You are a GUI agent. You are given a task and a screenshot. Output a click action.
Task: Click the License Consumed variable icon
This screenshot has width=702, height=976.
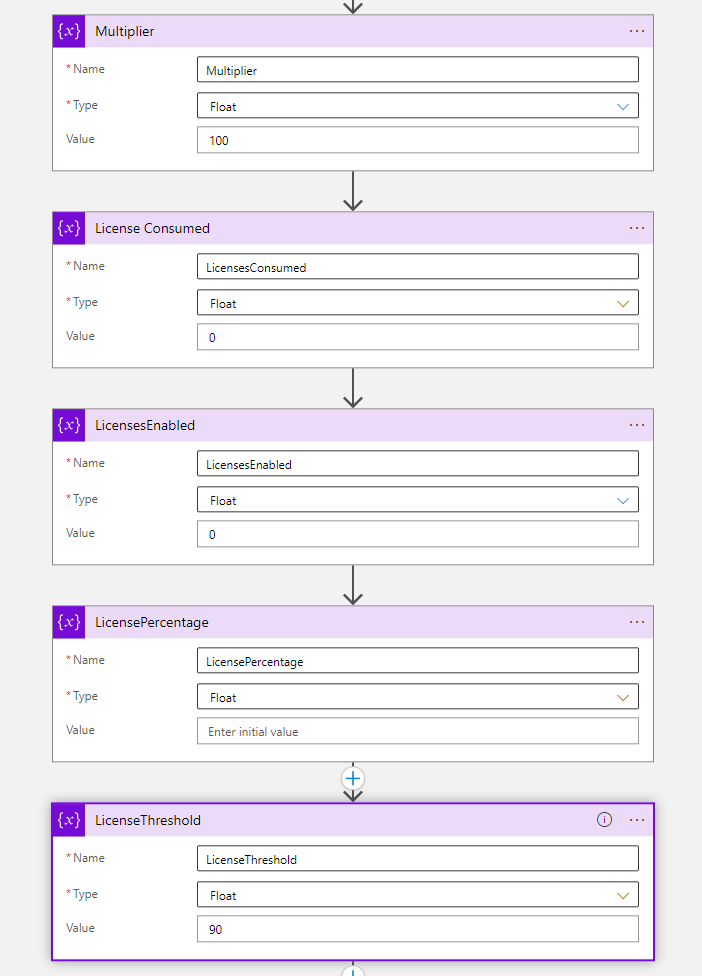click(x=68, y=228)
